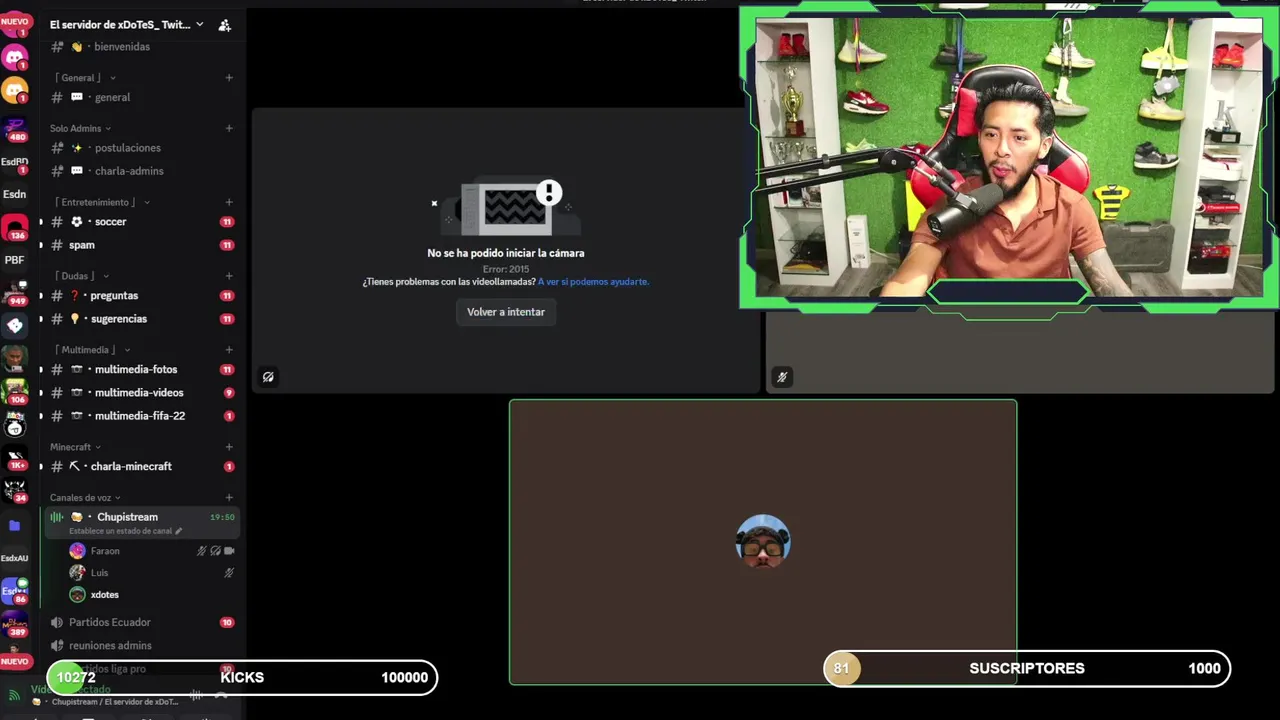The height and width of the screenshot is (720, 1280).
Task: Open the top NUEVO unread indicator
Action: click(15, 21)
